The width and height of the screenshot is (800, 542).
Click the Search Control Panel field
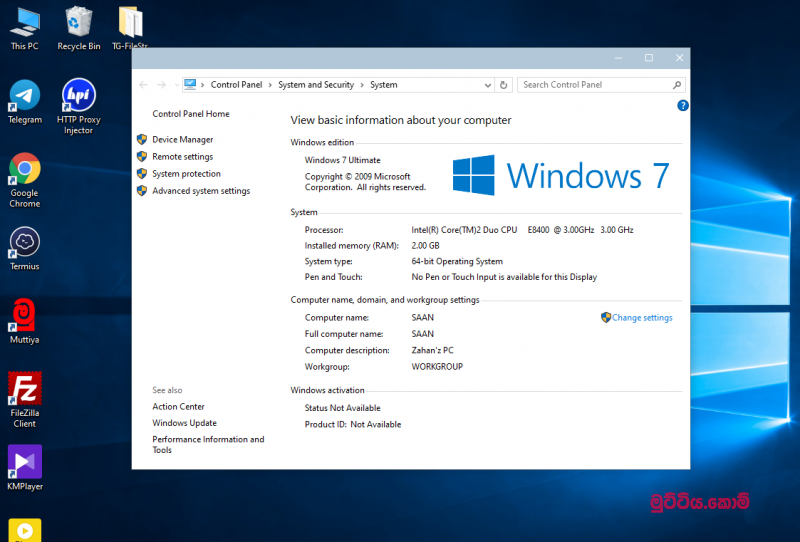pos(595,85)
